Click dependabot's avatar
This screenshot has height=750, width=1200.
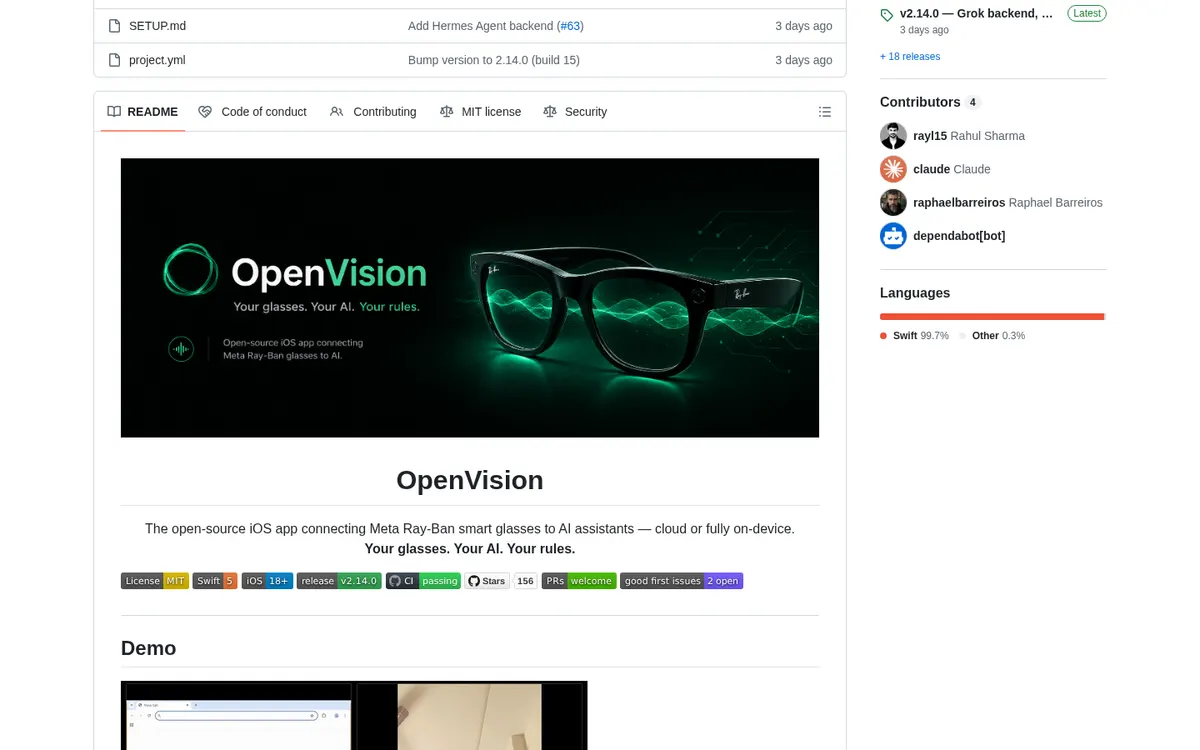coord(893,236)
